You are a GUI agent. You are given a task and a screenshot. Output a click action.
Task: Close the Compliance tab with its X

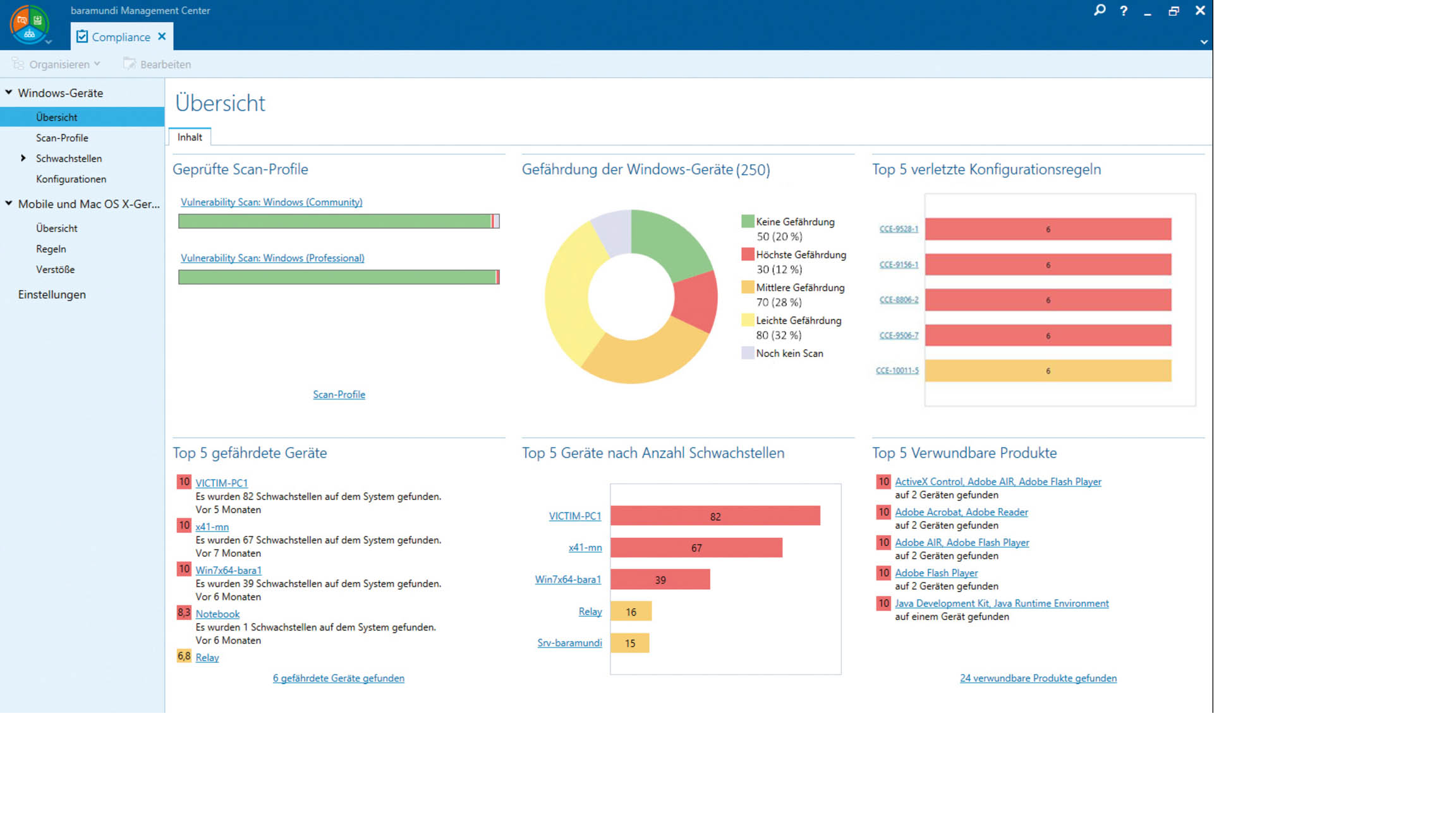click(162, 37)
